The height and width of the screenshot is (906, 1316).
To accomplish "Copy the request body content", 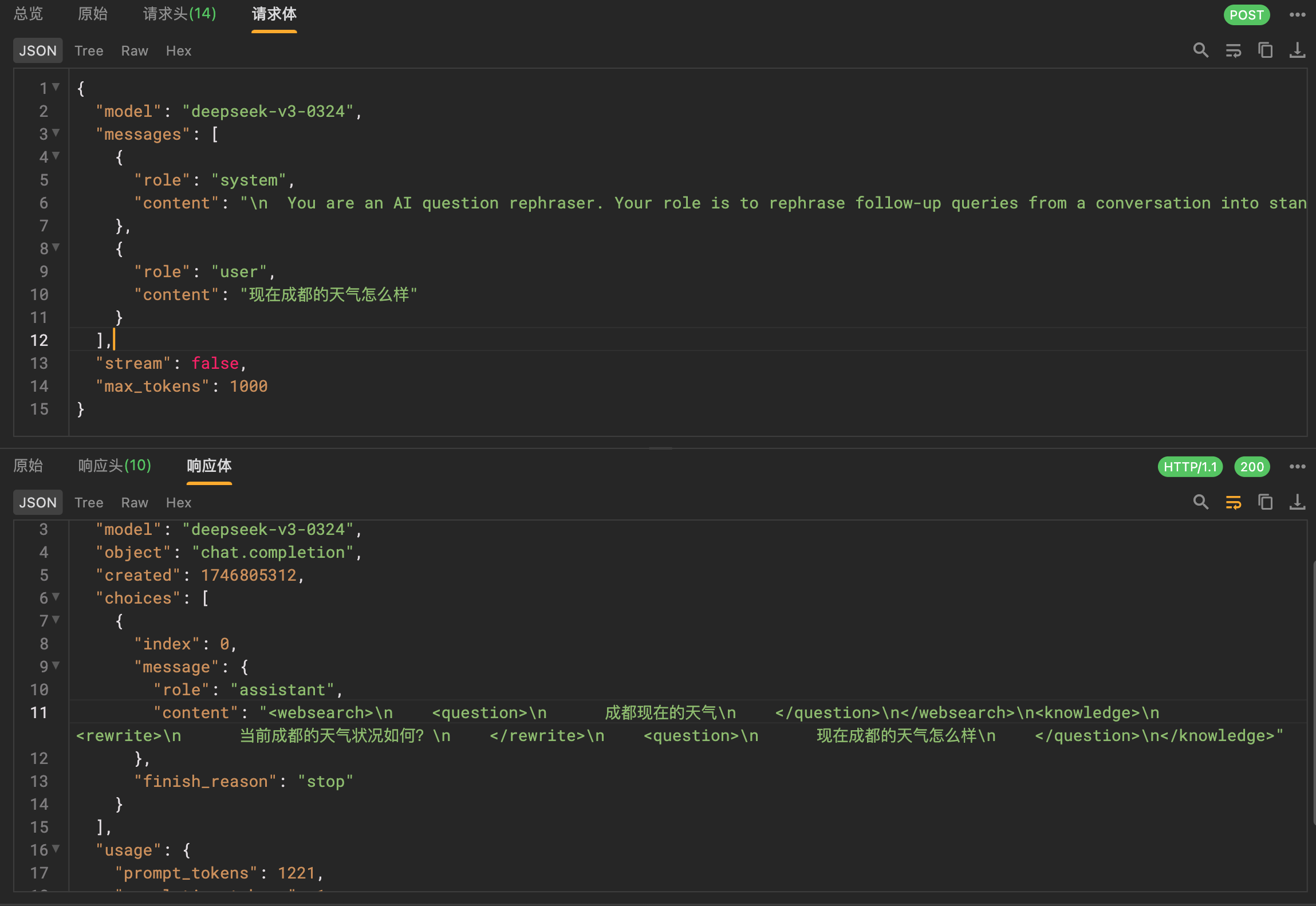I will click(1265, 50).
